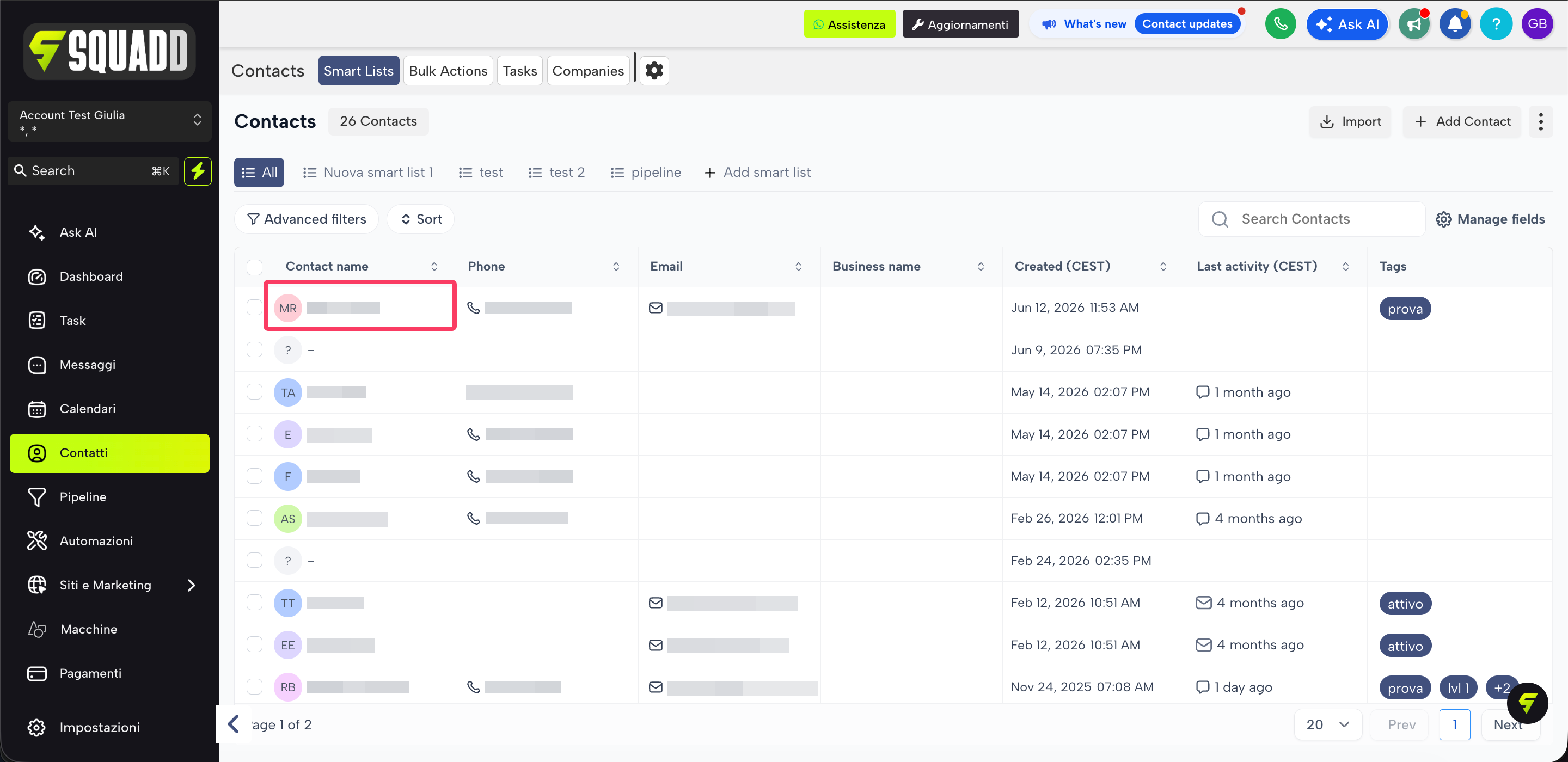Select the F contact checkbox
The image size is (1568, 762).
click(x=254, y=477)
